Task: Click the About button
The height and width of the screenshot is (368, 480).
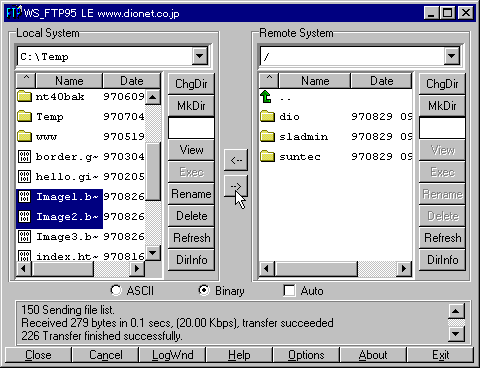Action: [373, 355]
